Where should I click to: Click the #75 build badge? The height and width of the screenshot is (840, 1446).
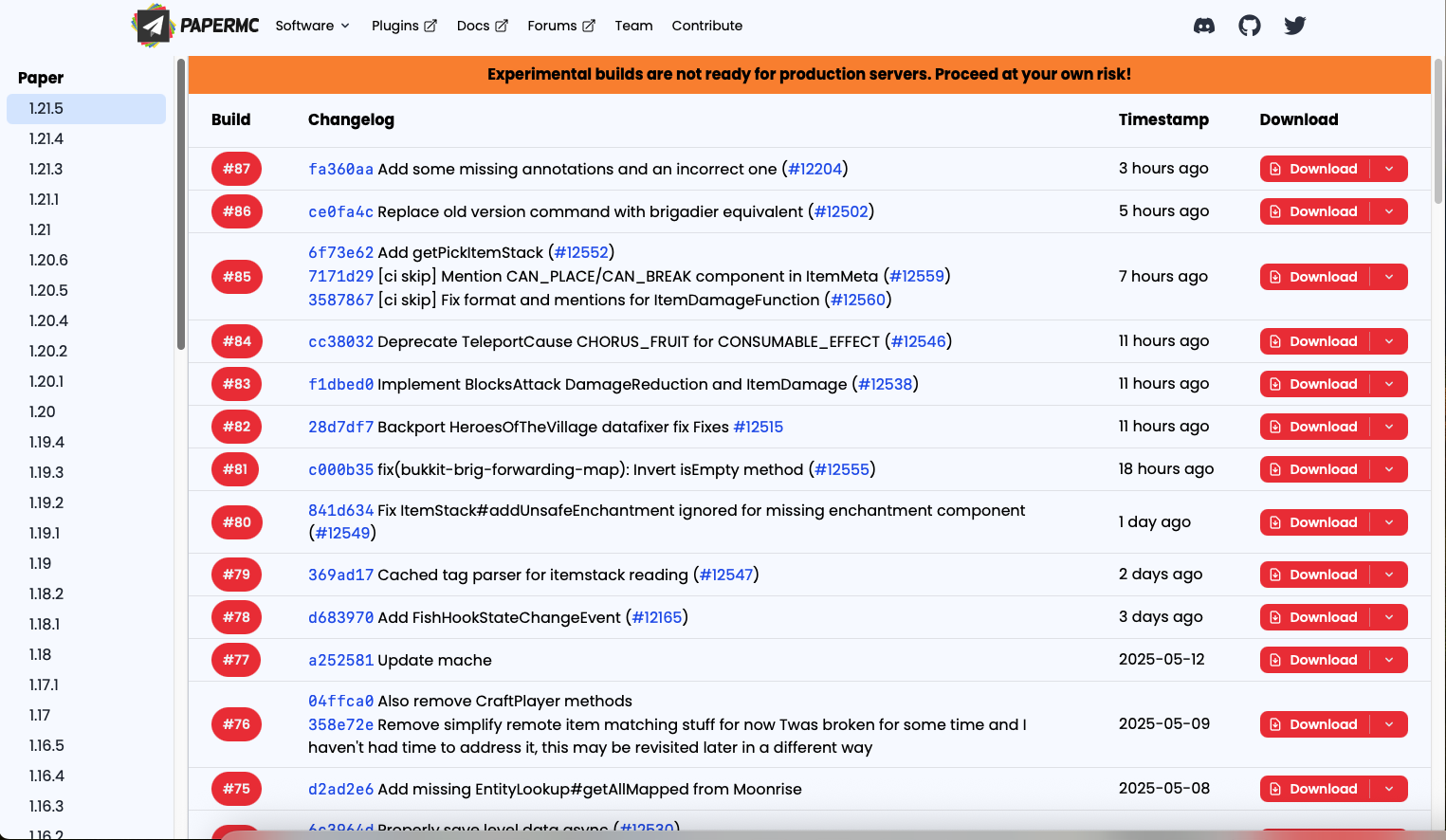(236, 789)
